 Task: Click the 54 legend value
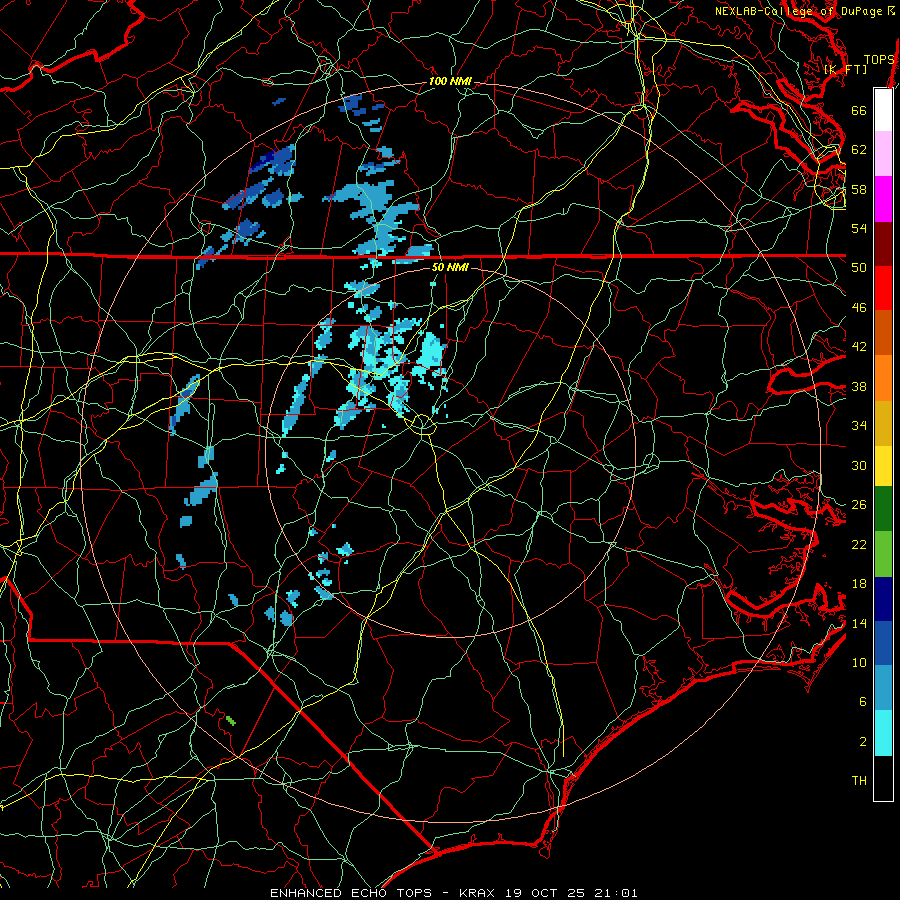859,228
